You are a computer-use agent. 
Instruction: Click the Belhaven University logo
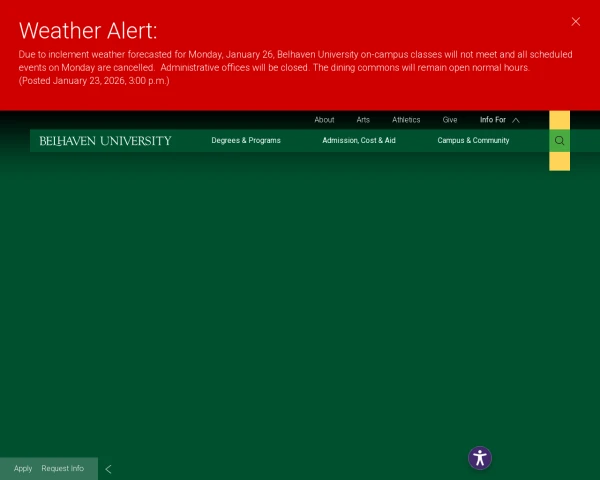(105, 141)
